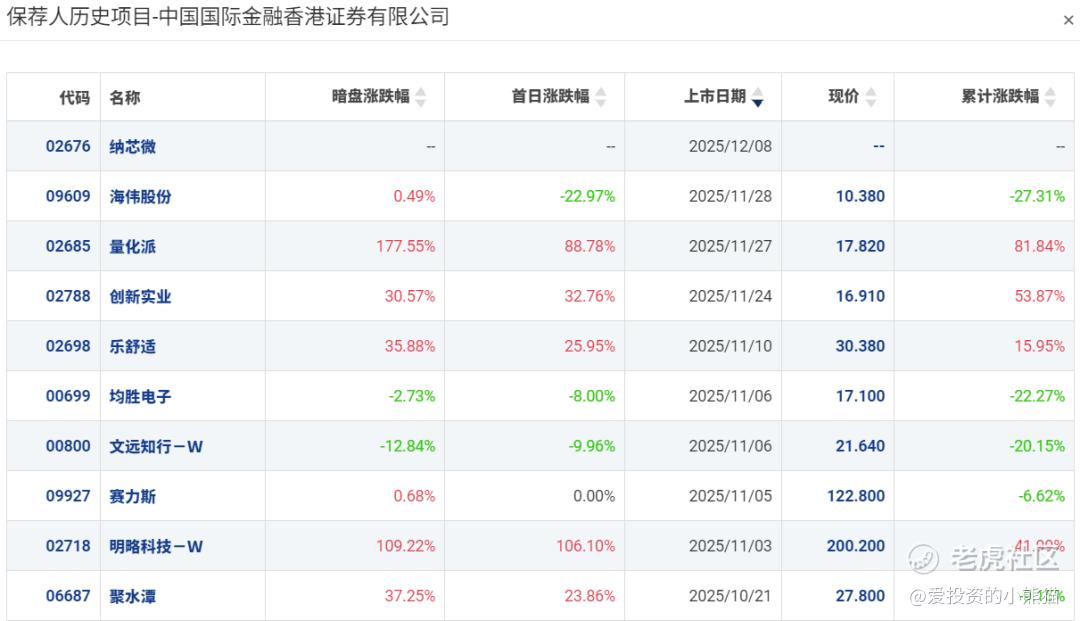
Task: Select 赛力斯 cumulative change -6.62%
Action: 1041,496
